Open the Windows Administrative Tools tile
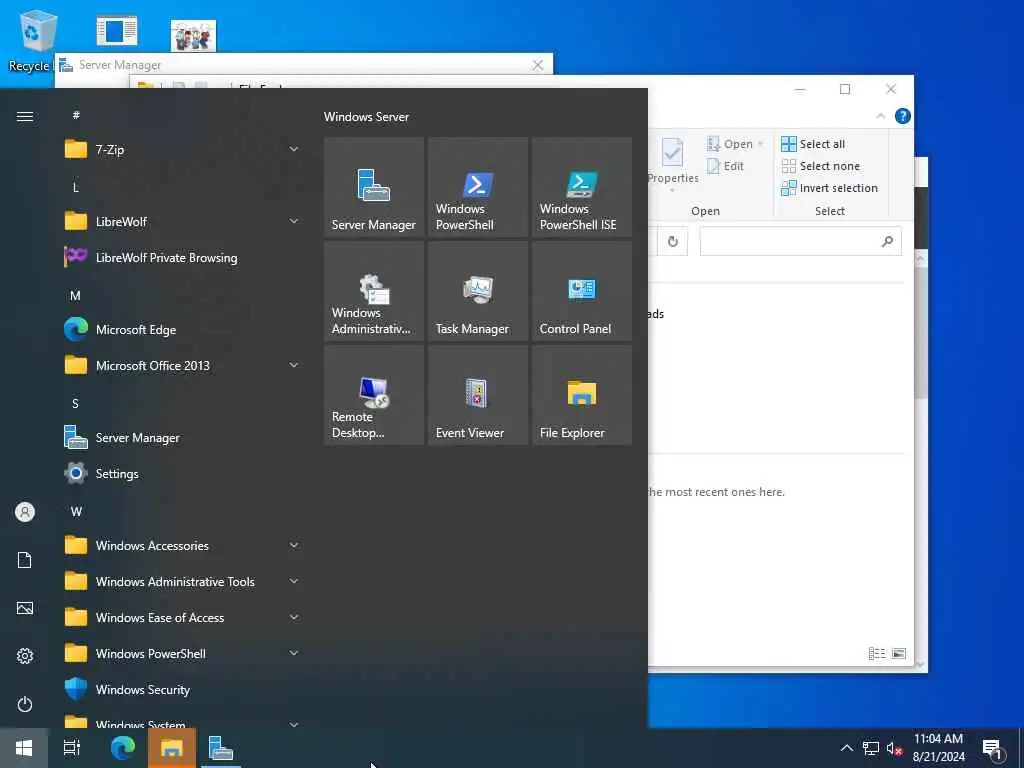This screenshot has width=1024, height=768. pos(374,291)
